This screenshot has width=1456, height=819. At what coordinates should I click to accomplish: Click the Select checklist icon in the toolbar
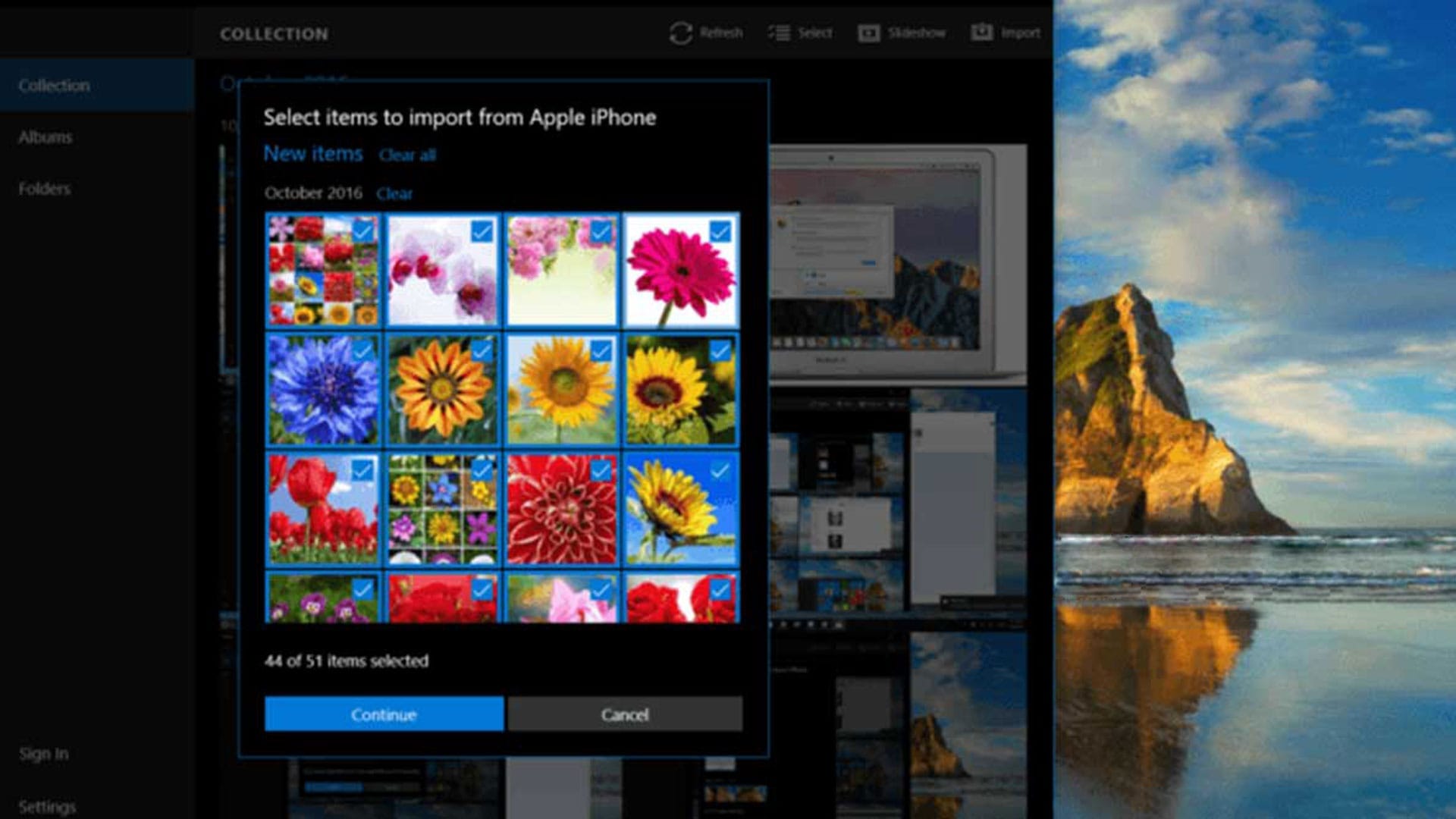tap(779, 33)
